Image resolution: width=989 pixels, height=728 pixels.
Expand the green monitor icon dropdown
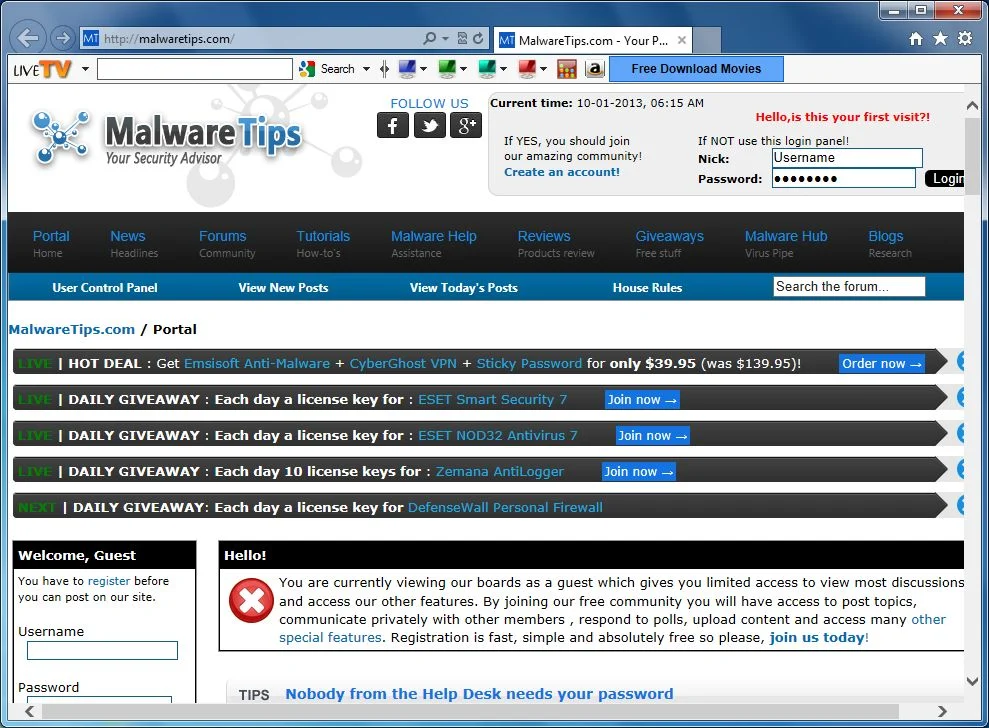(463, 69)
